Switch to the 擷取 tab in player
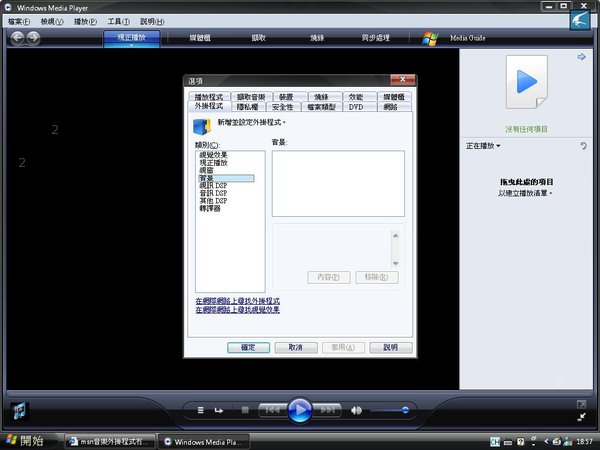 point(258,38)
